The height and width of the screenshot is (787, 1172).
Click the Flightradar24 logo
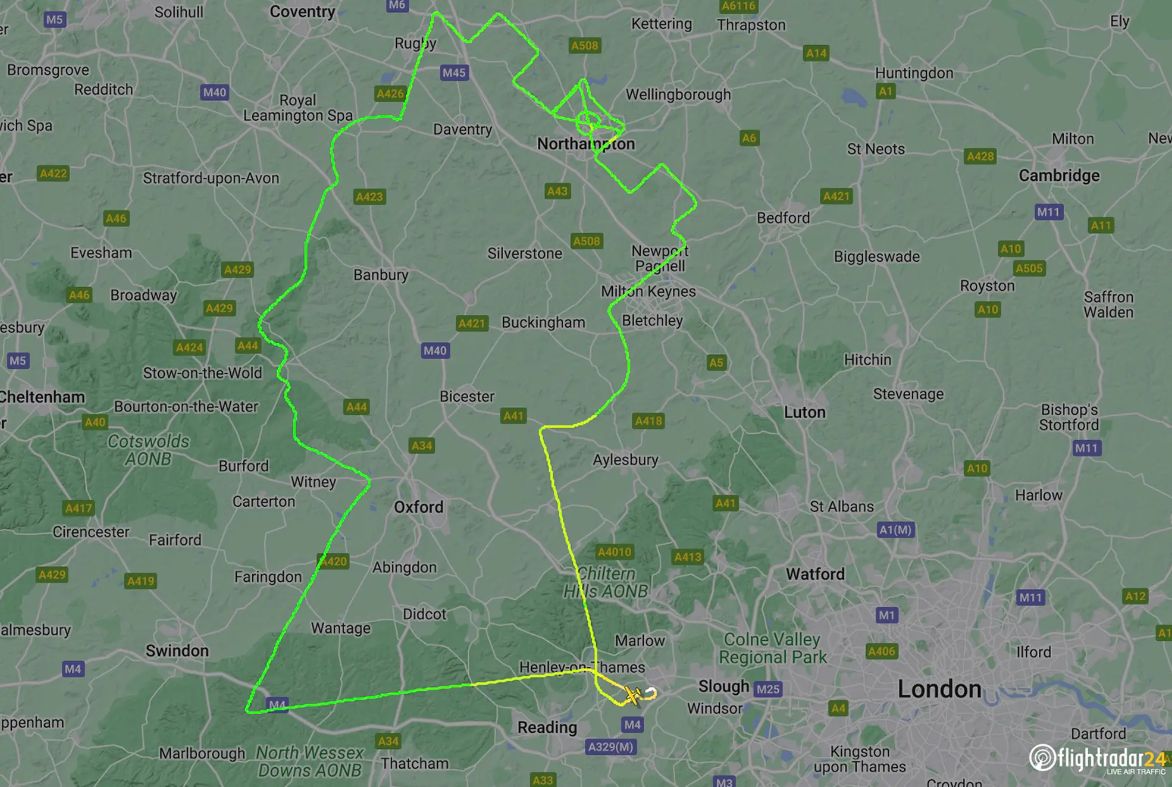coord(1097,759)
